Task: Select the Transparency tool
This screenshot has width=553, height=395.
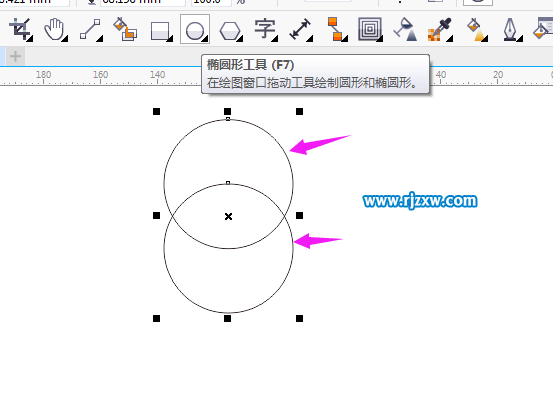Action: point(405,29)
